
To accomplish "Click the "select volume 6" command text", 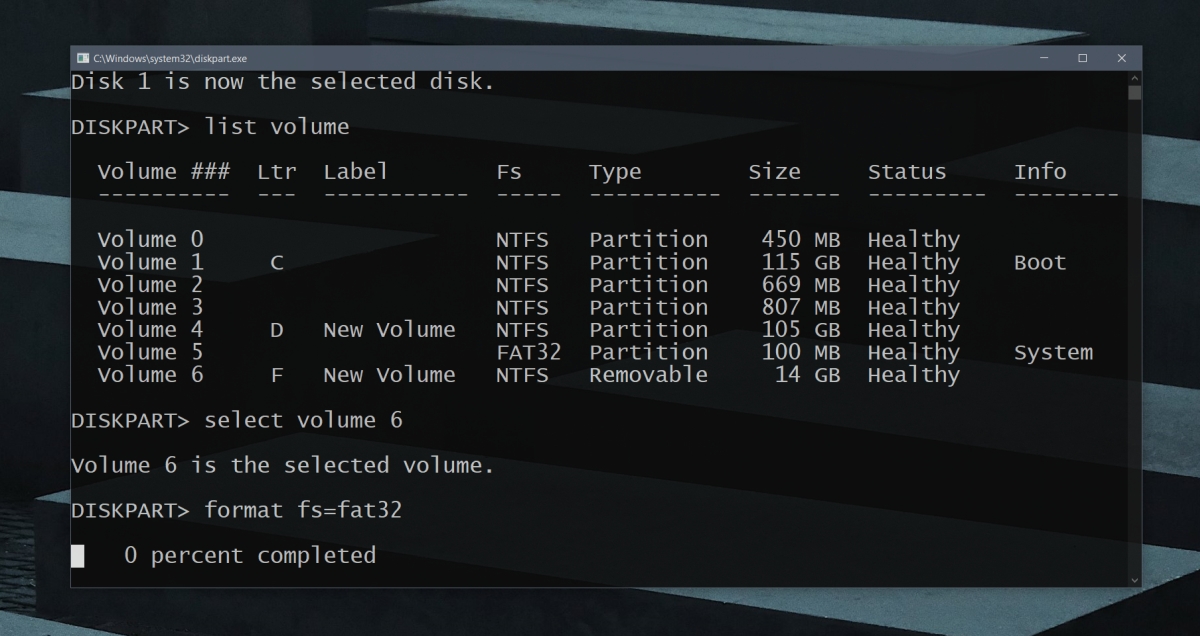I will (x=303, y=420).
